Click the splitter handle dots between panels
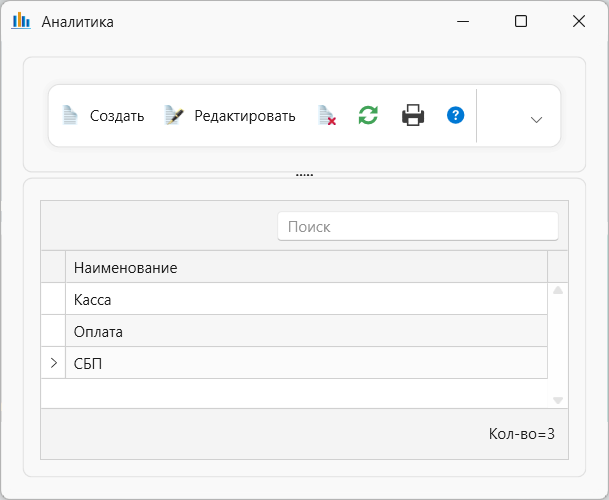 [x=304, y=175]
